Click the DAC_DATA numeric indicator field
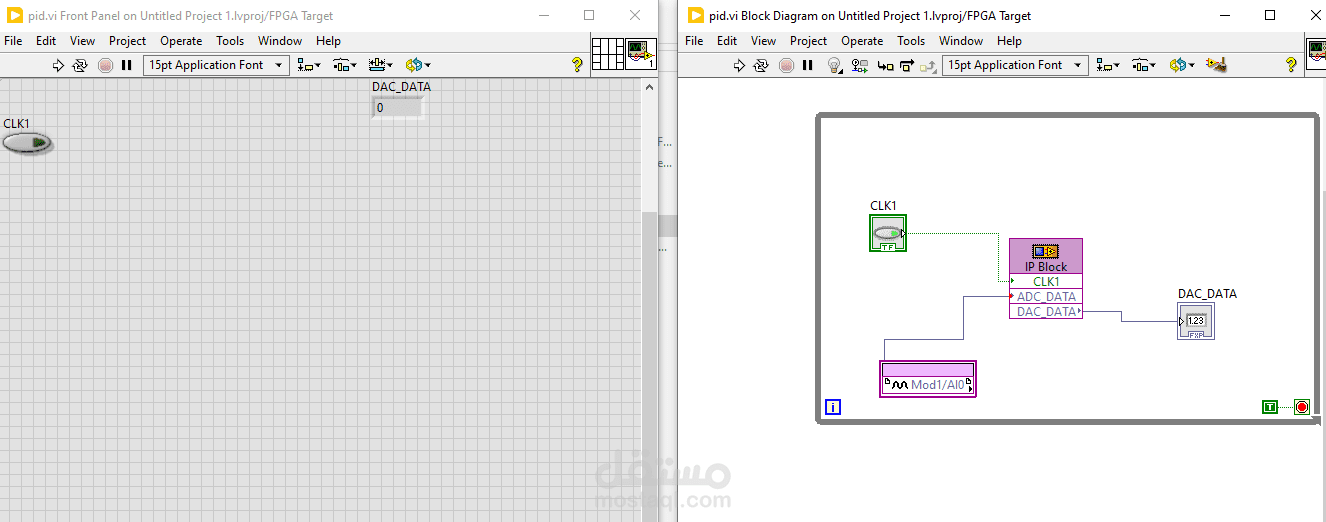1326x522 pixels. click(398, 107)
